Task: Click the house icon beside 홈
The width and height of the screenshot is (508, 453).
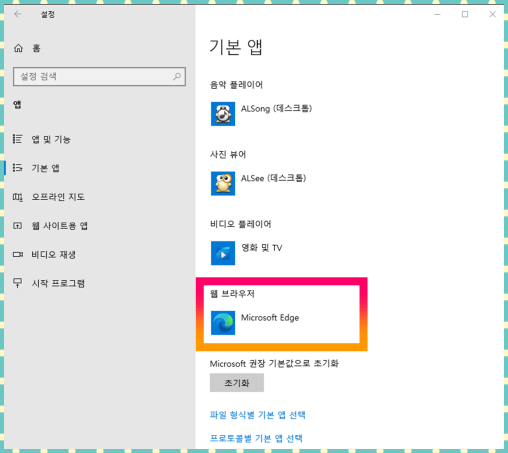Action: pyautogui.click(x=18, y=48)
